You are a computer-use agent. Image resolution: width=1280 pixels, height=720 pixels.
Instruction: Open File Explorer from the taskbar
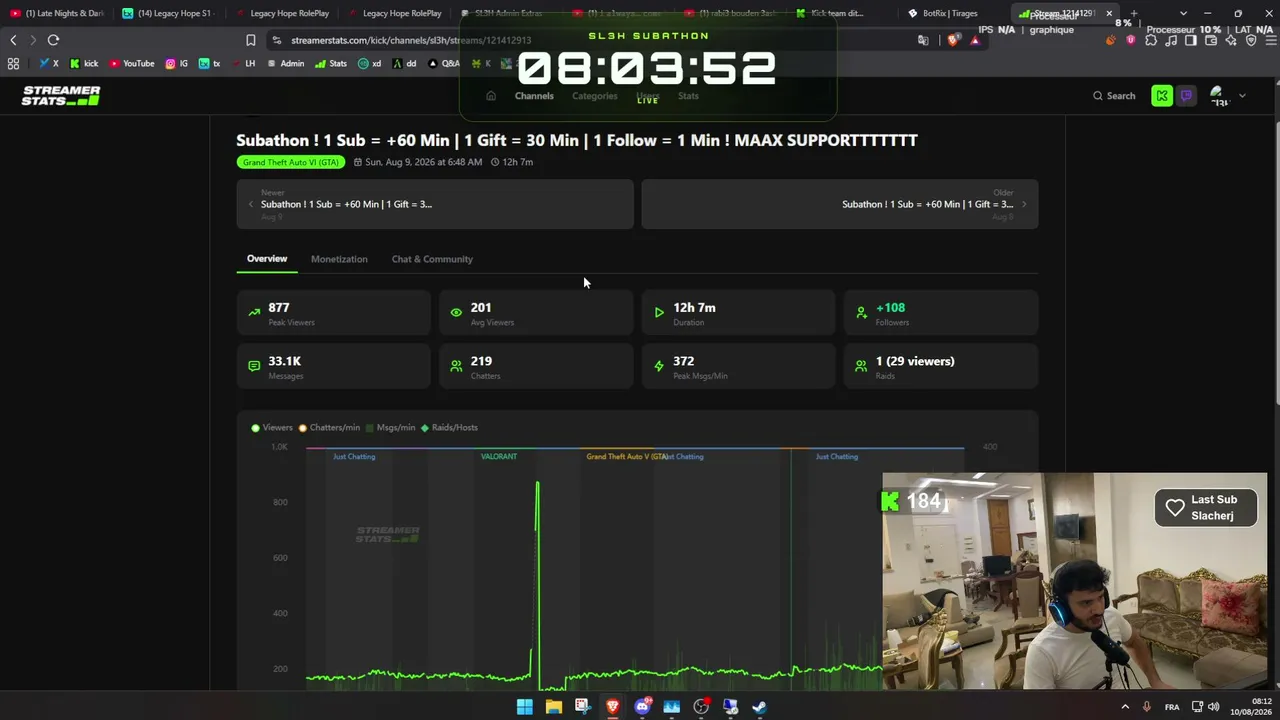coord(554,707)
